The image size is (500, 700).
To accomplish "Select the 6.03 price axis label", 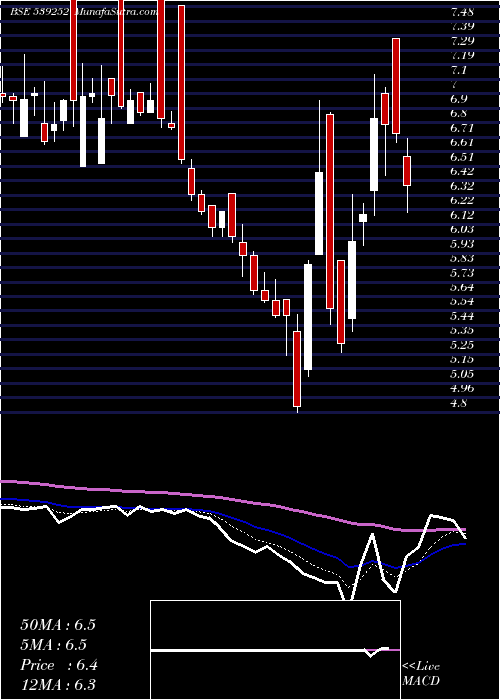I will [462, 229].
